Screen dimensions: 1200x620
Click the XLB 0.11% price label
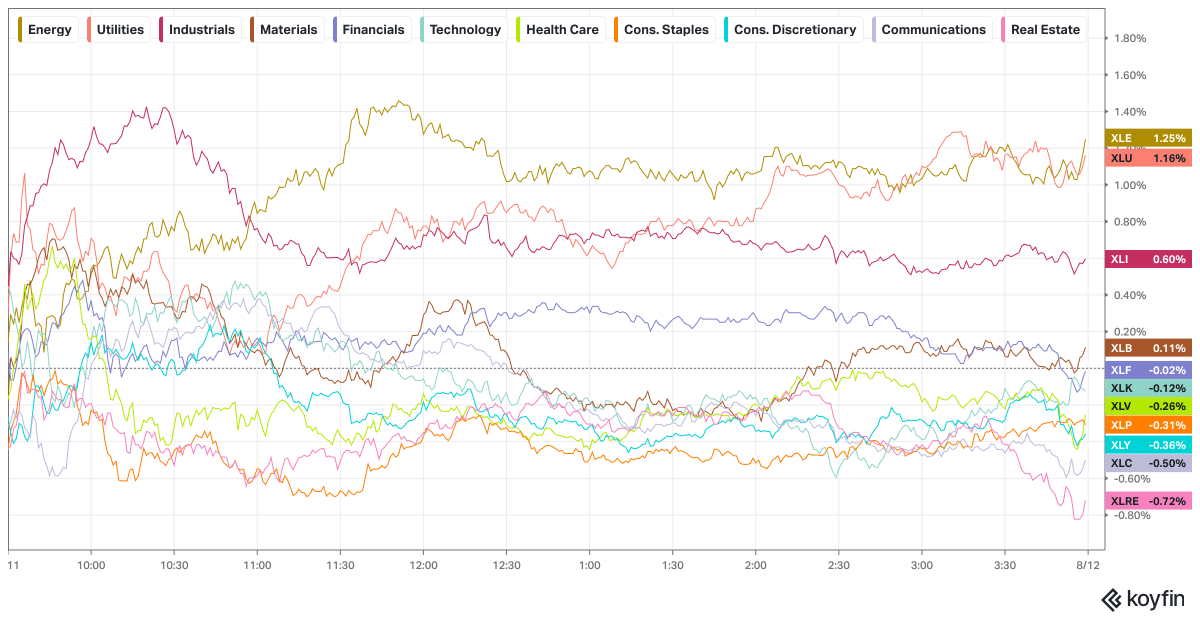click(x=1148, y=348)
